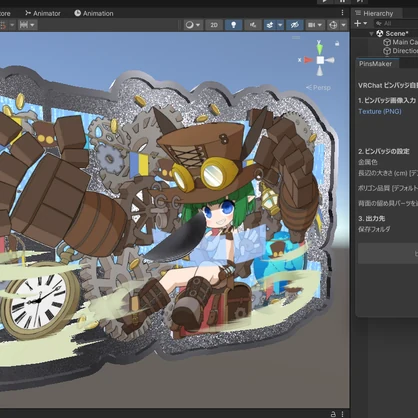Select the Hierarchy tab
The width and height of the screenshot is (418, 418).
[374, 13]
